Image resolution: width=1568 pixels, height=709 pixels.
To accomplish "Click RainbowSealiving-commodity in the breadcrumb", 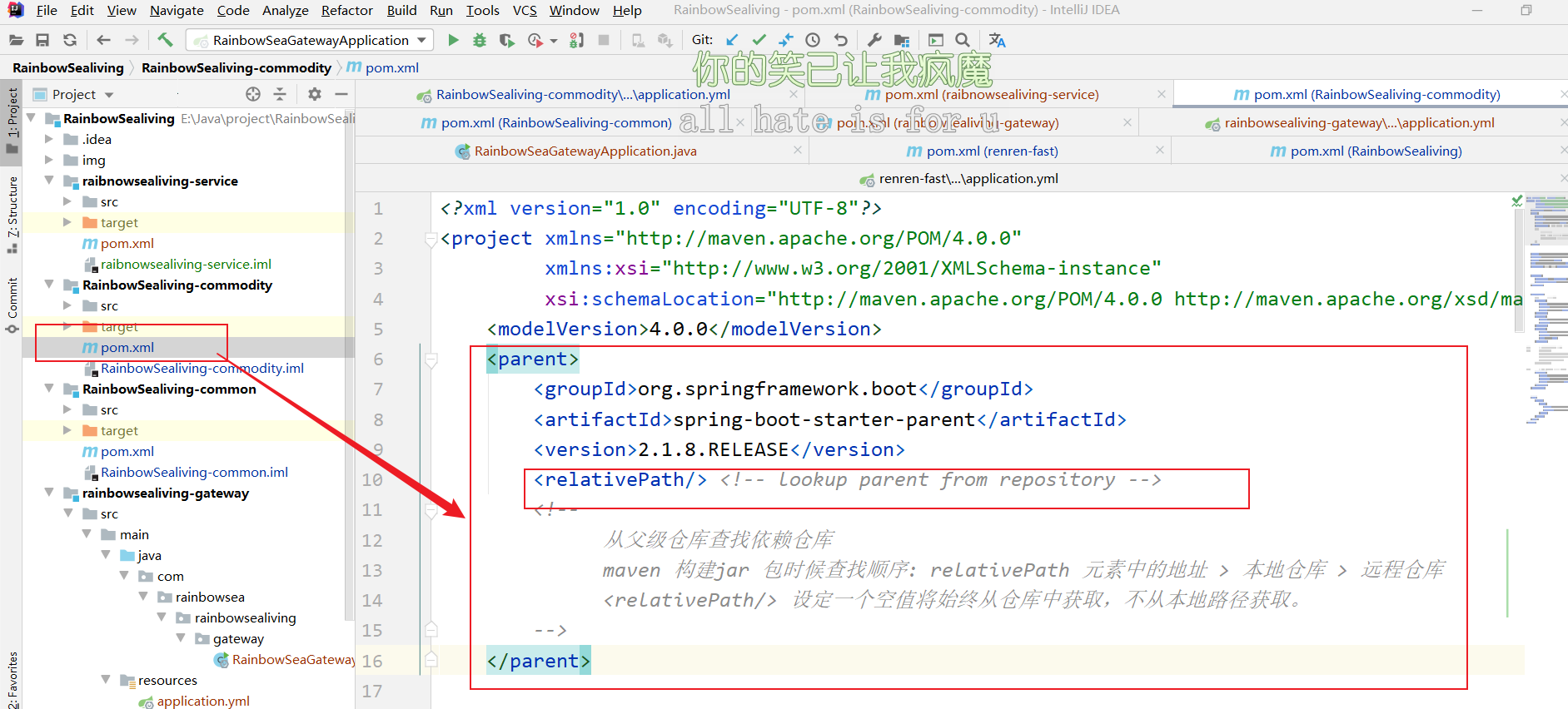I will click(x=236, y=67).
